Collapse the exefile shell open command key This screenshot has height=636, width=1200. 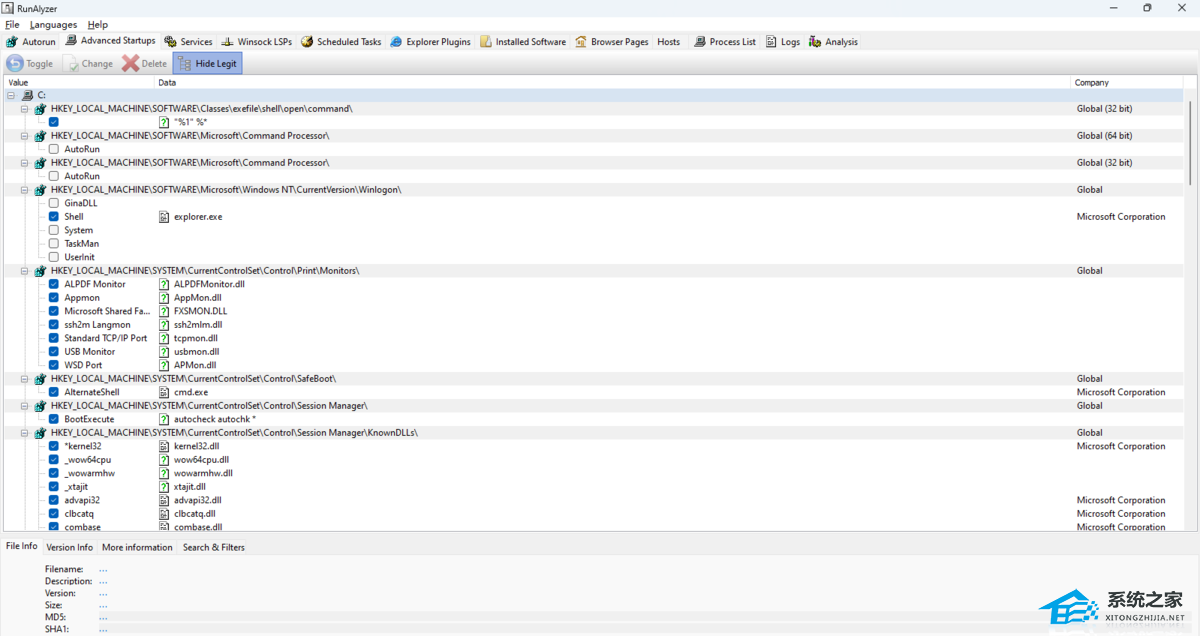(25, 108)
